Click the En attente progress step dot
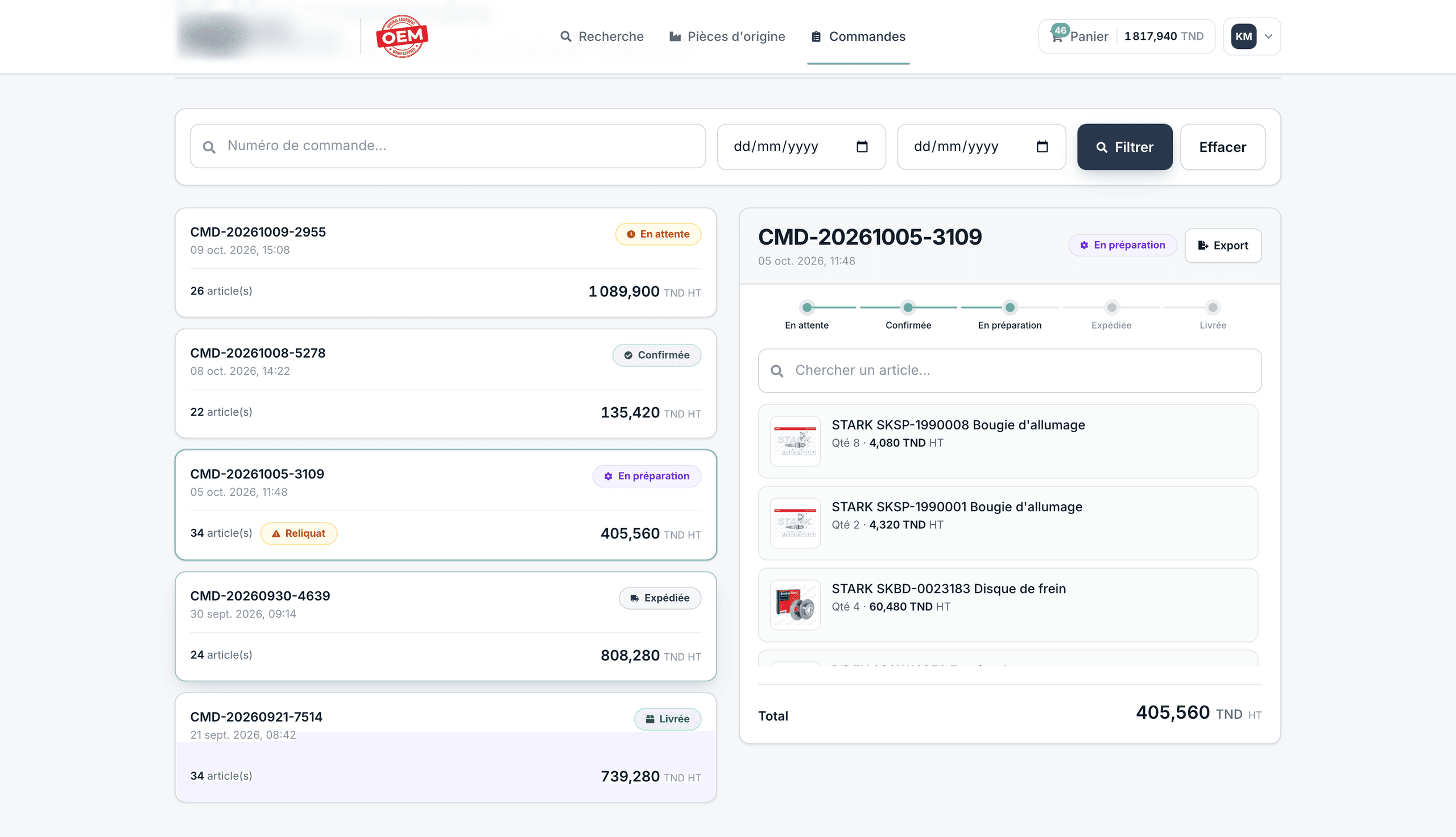1456x837 pixels. pos(806,308)
